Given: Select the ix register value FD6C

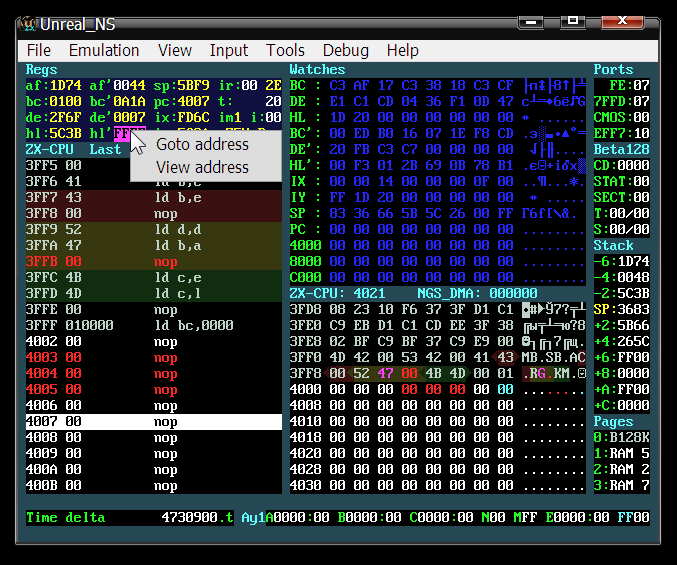Looking at the screenshot, I should click(193, 117).
